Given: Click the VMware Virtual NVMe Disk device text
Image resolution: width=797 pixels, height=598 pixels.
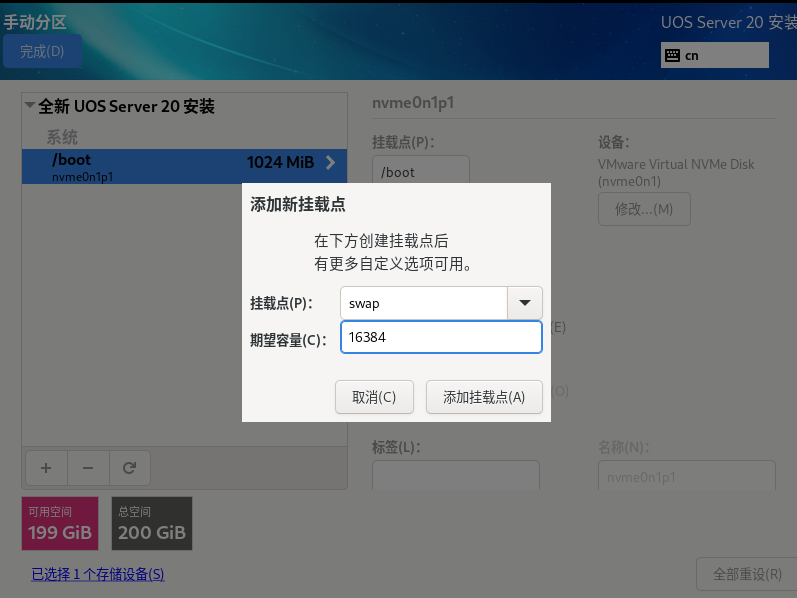Looking at the screenshot, I should coord(676,172).
